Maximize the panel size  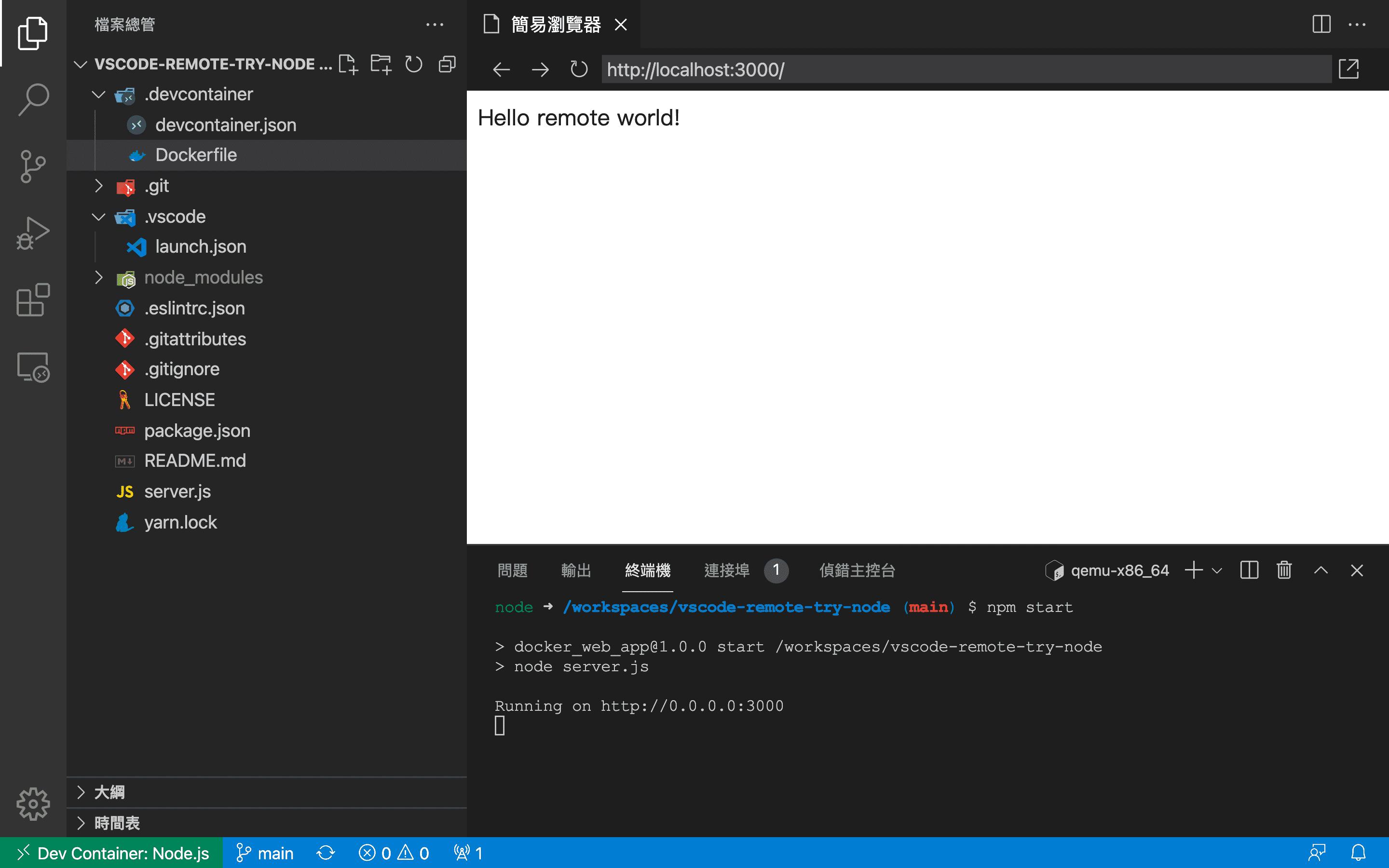1321,570
